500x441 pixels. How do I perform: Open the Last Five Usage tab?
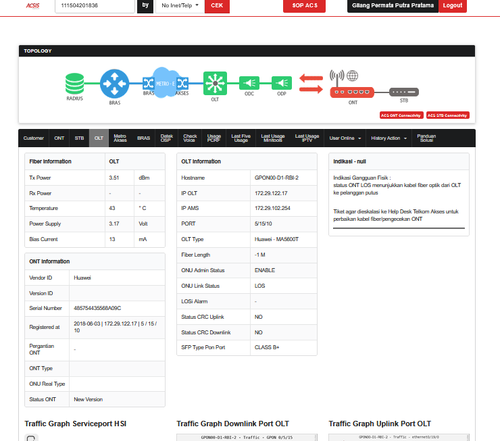(x=241, y=138)
